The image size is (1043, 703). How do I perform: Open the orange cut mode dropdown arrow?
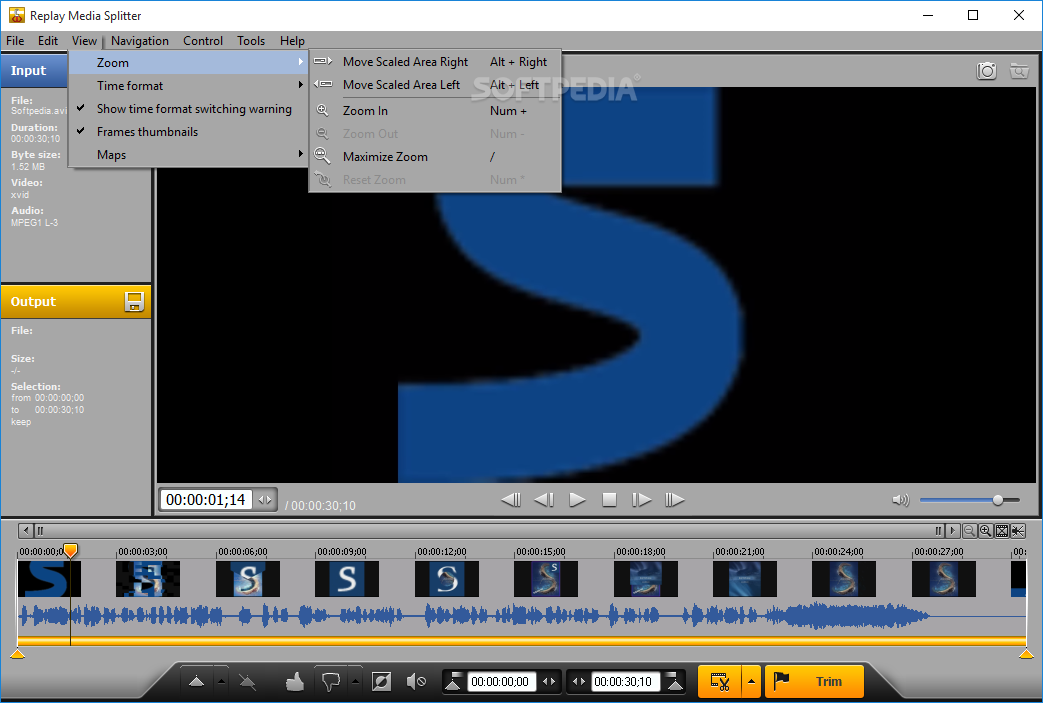click(752, 681)
